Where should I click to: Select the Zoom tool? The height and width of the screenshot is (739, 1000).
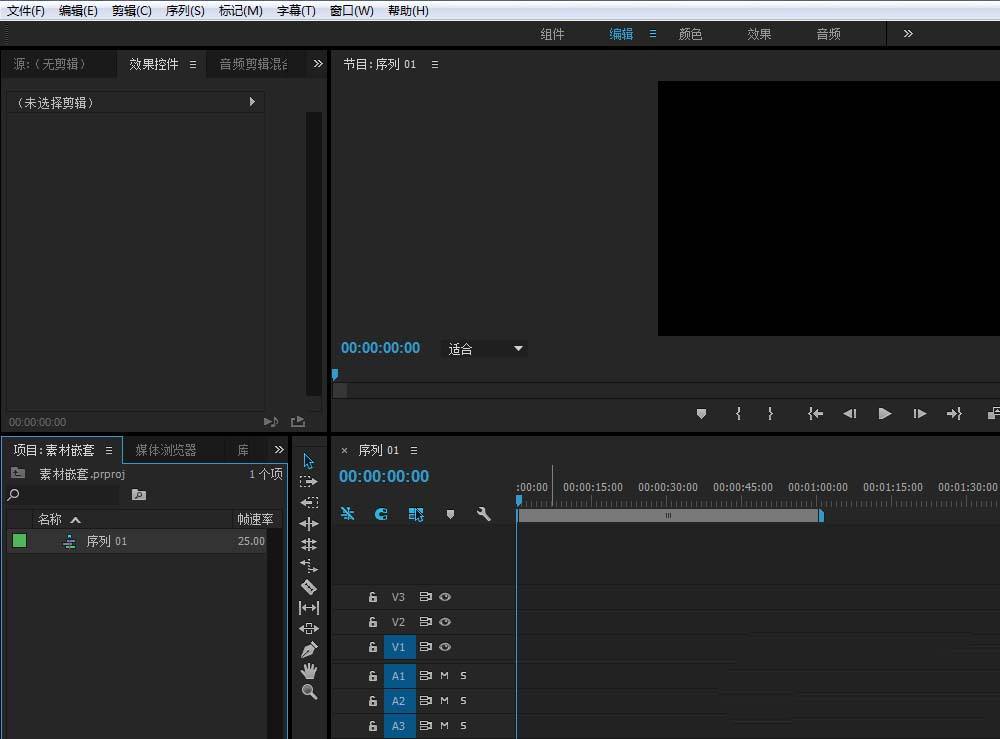[x=309, y=692]
